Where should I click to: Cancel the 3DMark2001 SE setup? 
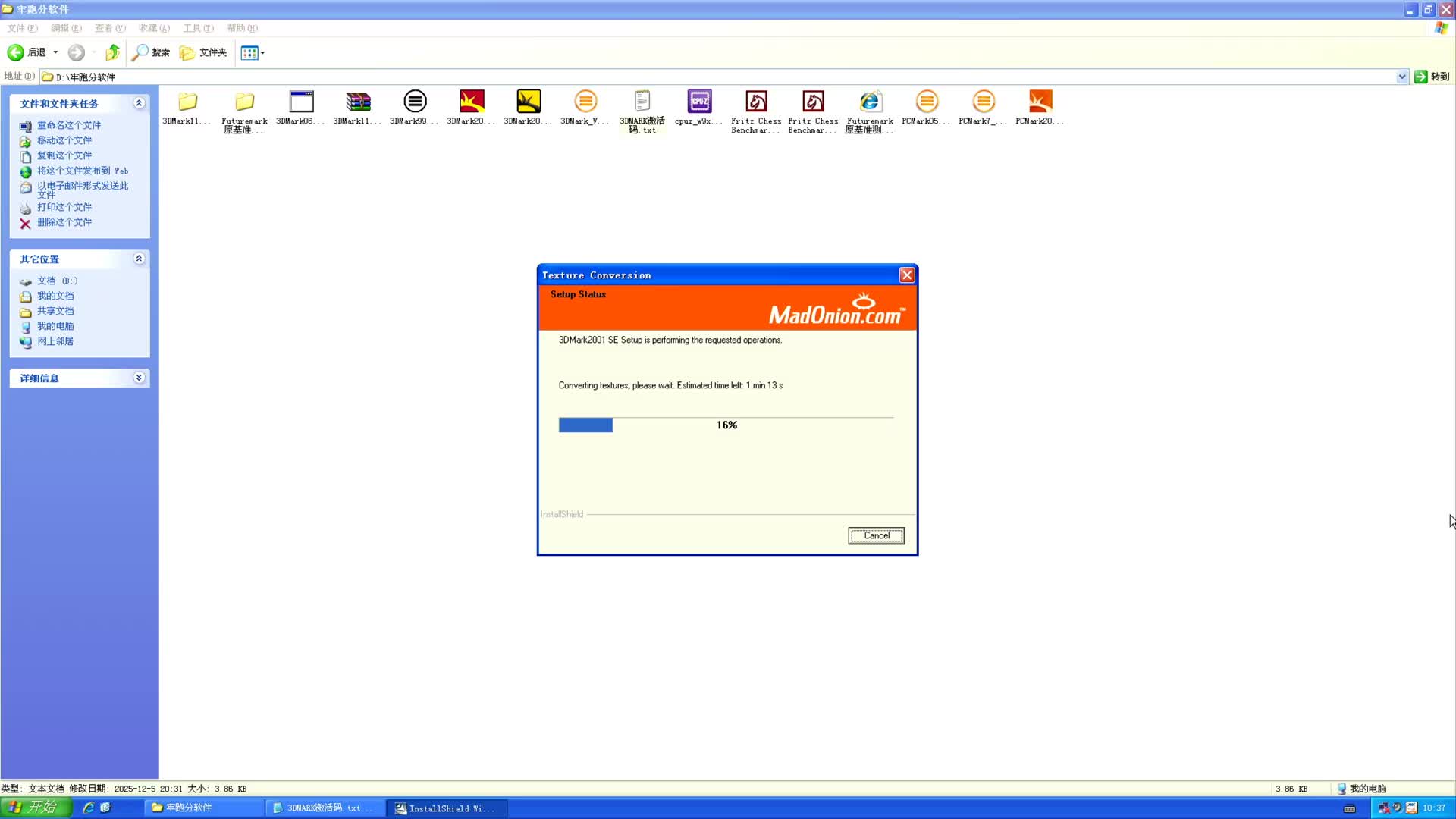coord(876,535)
